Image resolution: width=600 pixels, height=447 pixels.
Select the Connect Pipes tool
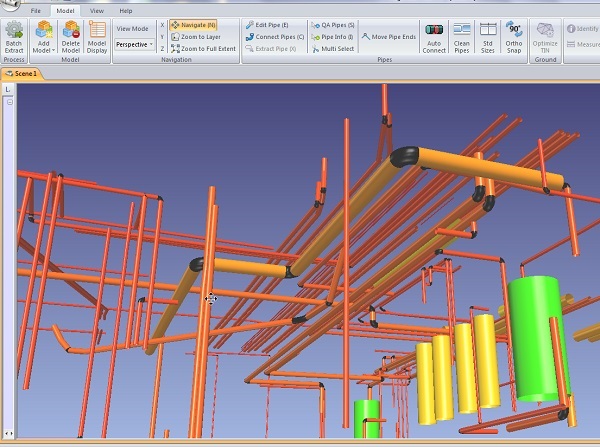pyautogui.click(x=275, y=36)
